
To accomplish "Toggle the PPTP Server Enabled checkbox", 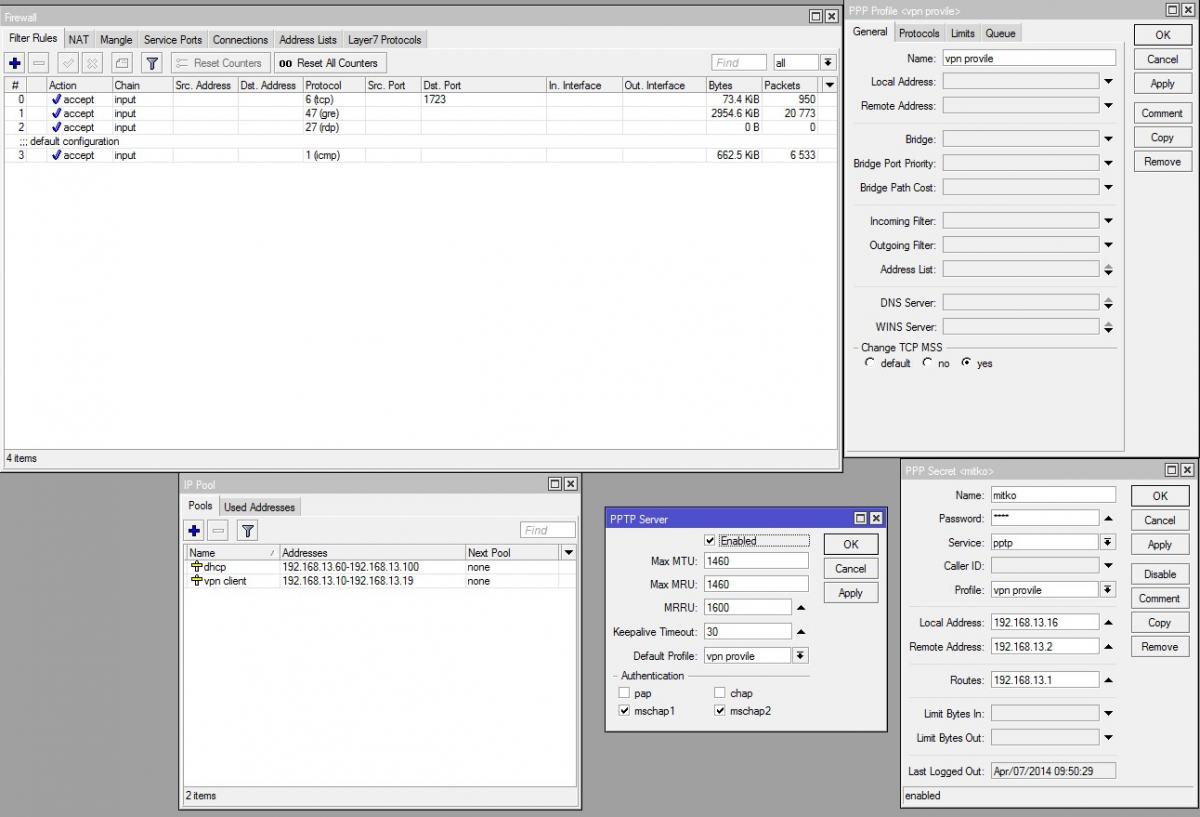I will (x=711, y=541).
